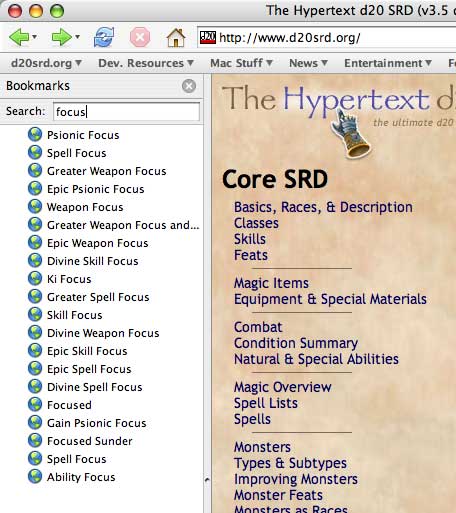Screen dimensions: 456x513
Task: Click the green Forward arrow button
Action: click(62, 37)
